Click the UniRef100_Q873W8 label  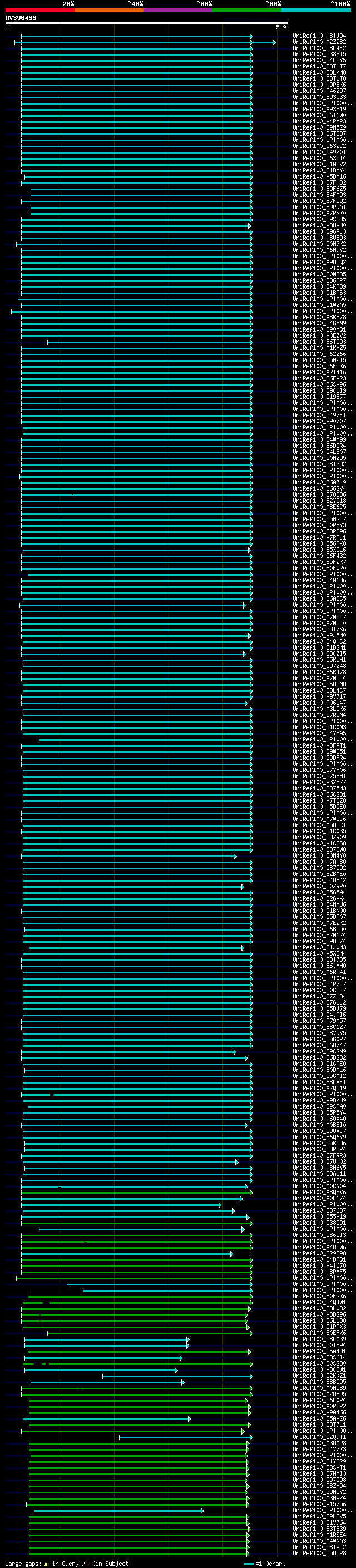(x=319, y=850)
